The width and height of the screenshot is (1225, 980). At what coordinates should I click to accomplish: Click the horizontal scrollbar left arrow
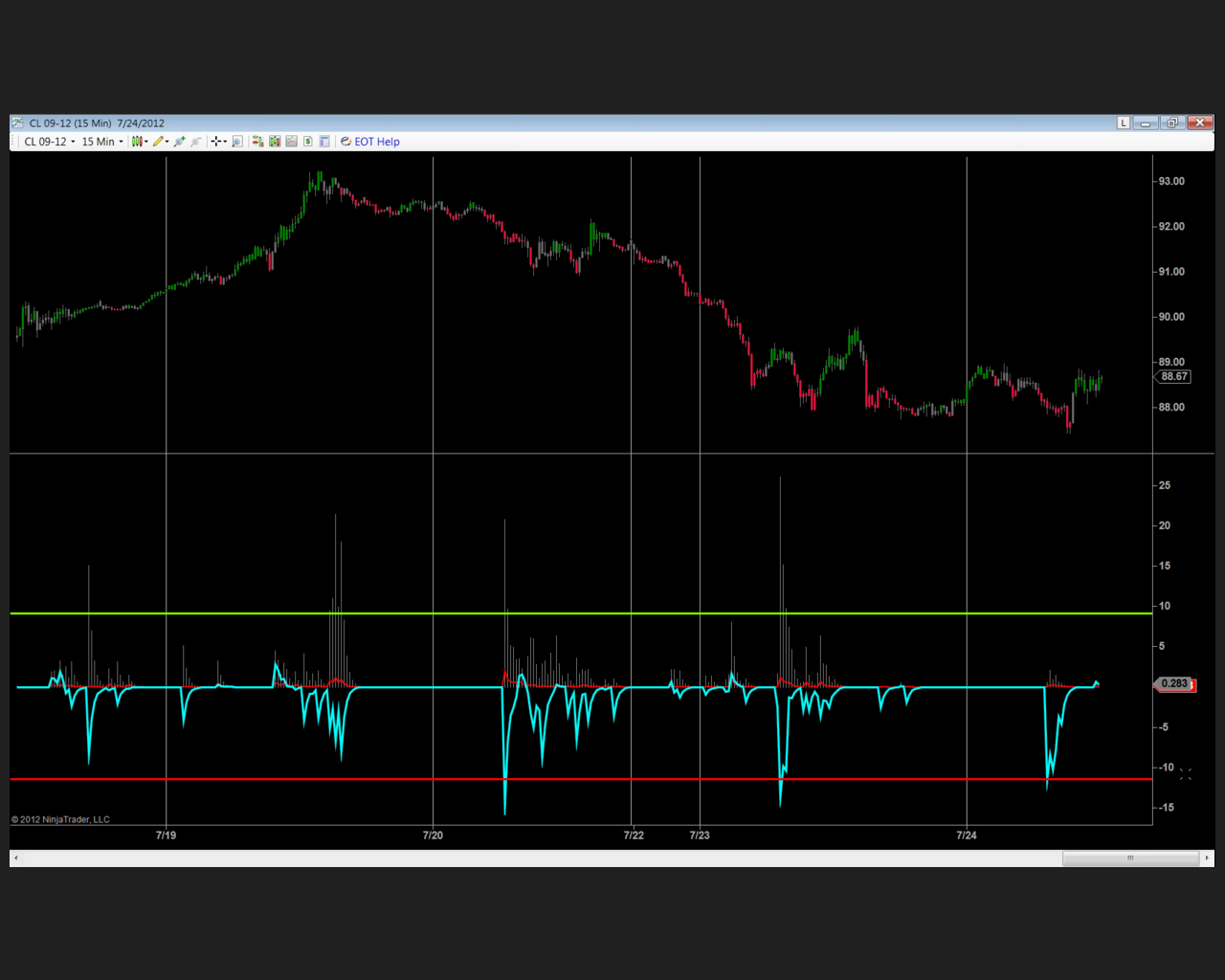16,858
